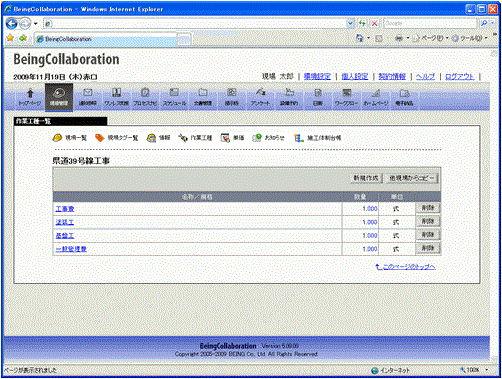Open the スケジュール icon in navigation bar
This screenshot has height=379, width=502.
pyautogui.click(x=174, y=97)
